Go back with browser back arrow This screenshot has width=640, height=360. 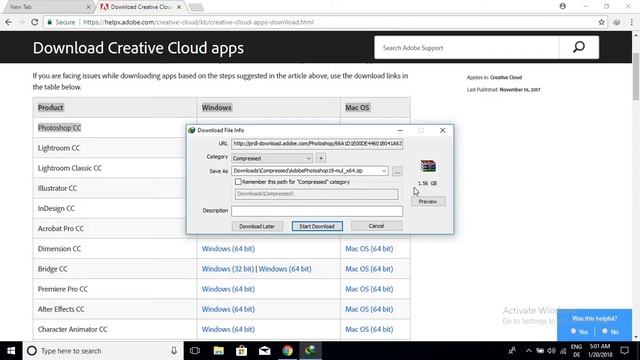pos(9,22)
